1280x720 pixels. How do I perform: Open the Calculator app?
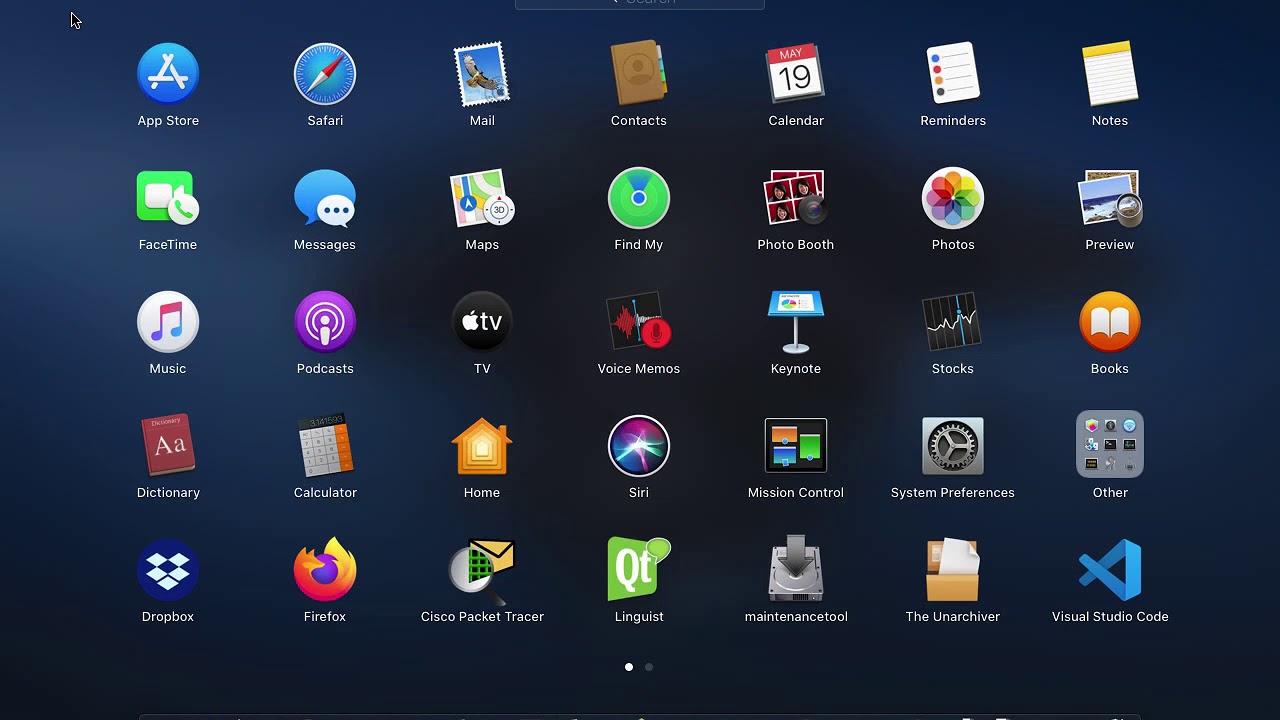click(x=325, y=446)
